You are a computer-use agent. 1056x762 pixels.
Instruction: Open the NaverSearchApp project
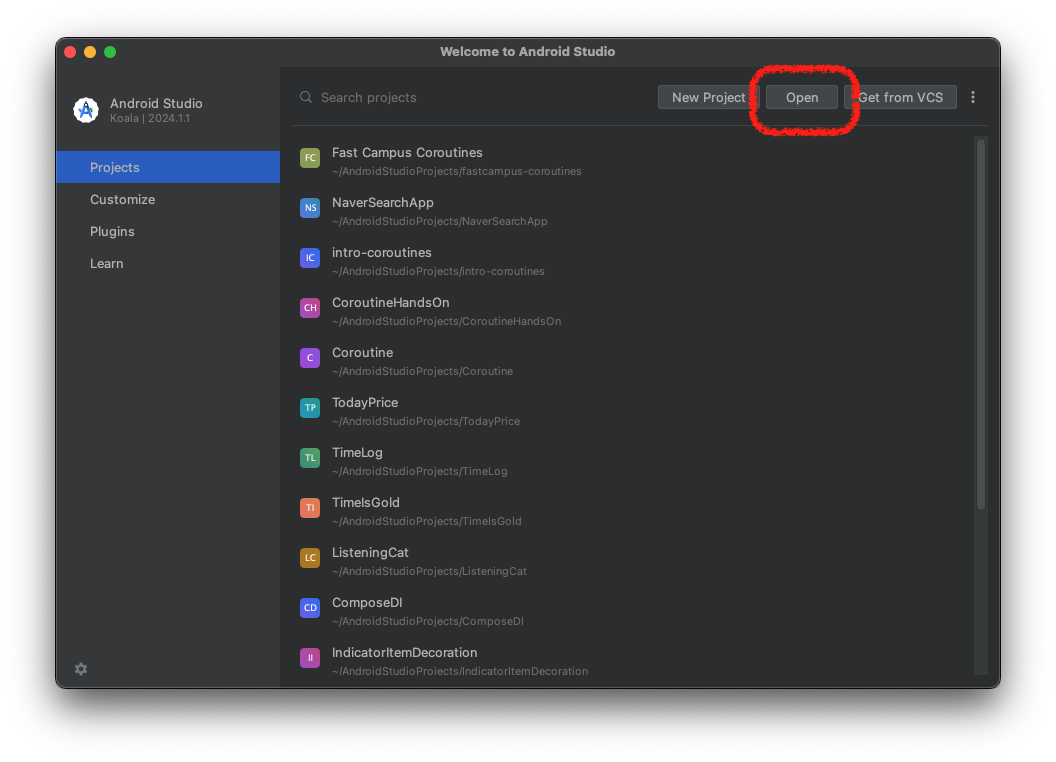pyautogui.click(x=383, y=202)
